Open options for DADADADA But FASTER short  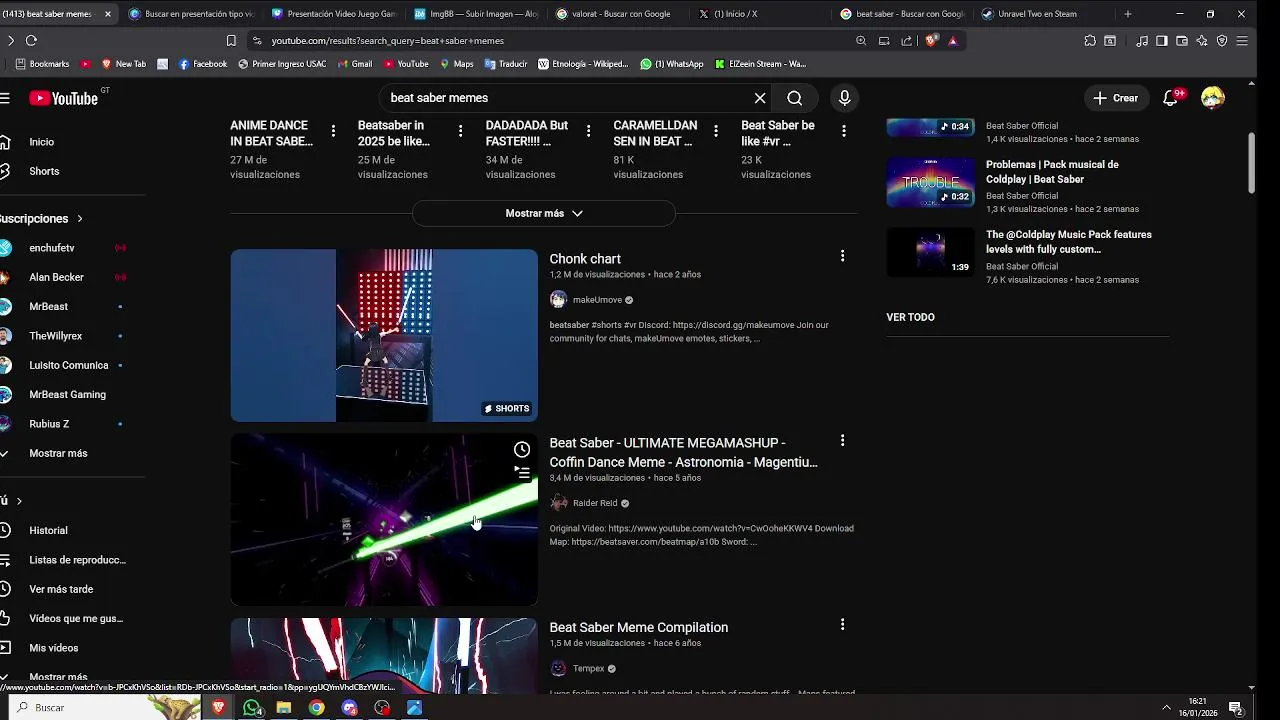pos(588,131)
